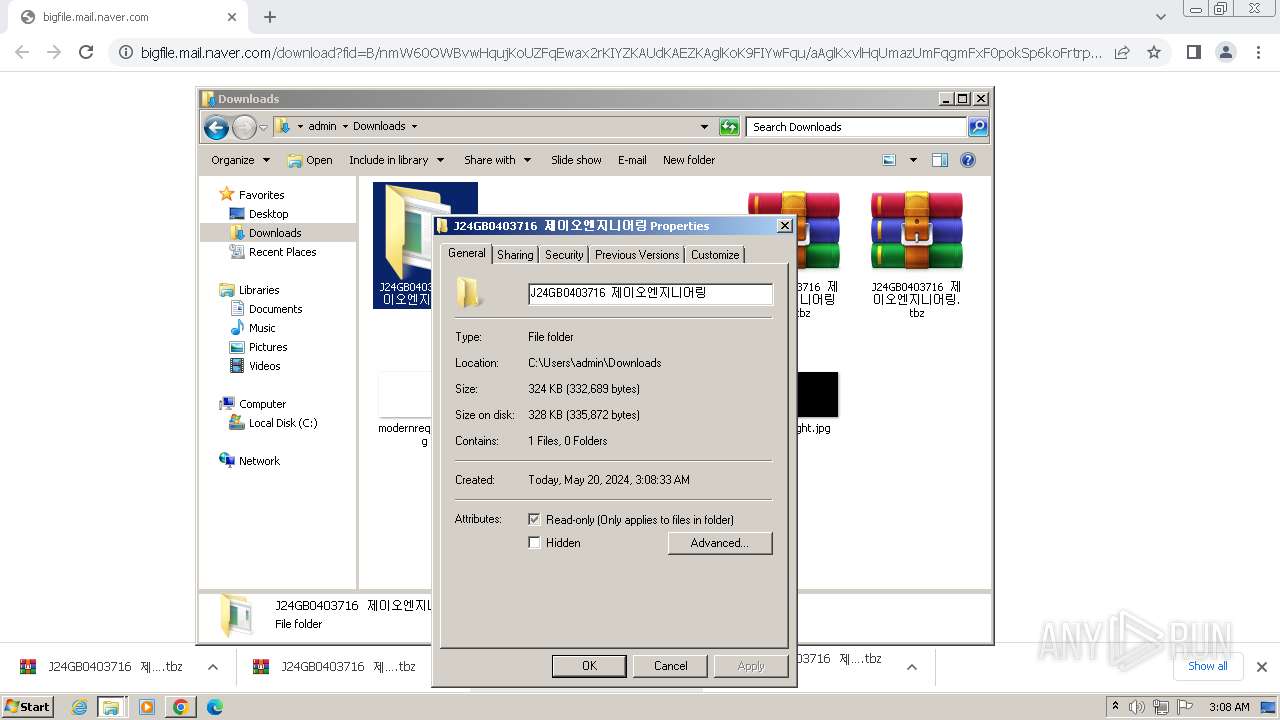Screen dimensions: 1280x720
Task: Open the Organize dropdown menu
Action: [x=241, y=160]
